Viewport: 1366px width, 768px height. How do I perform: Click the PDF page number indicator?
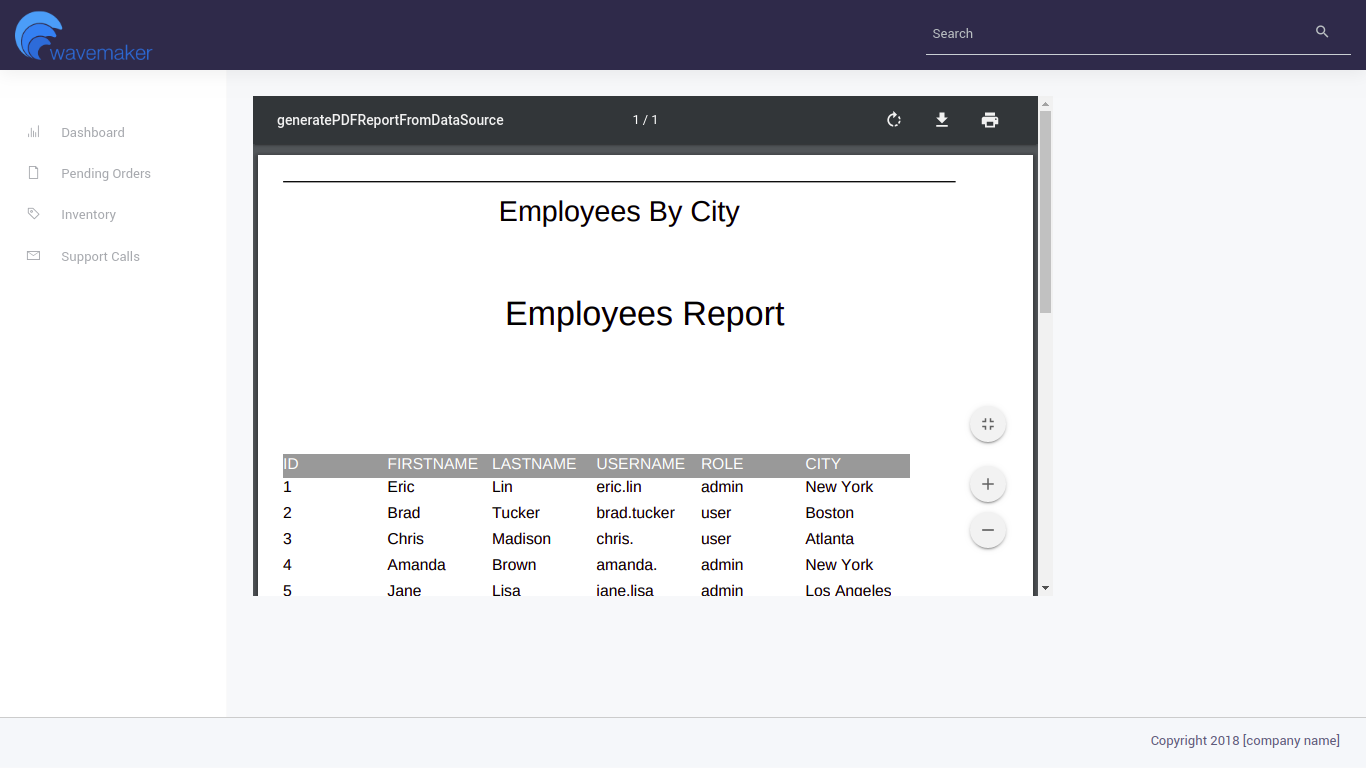pos(645,120)
